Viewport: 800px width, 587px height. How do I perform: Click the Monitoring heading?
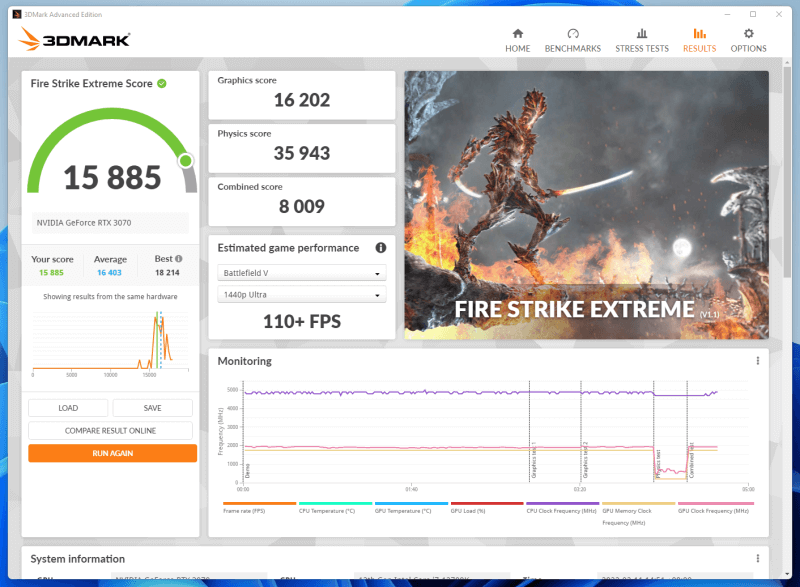click(244, 361)
